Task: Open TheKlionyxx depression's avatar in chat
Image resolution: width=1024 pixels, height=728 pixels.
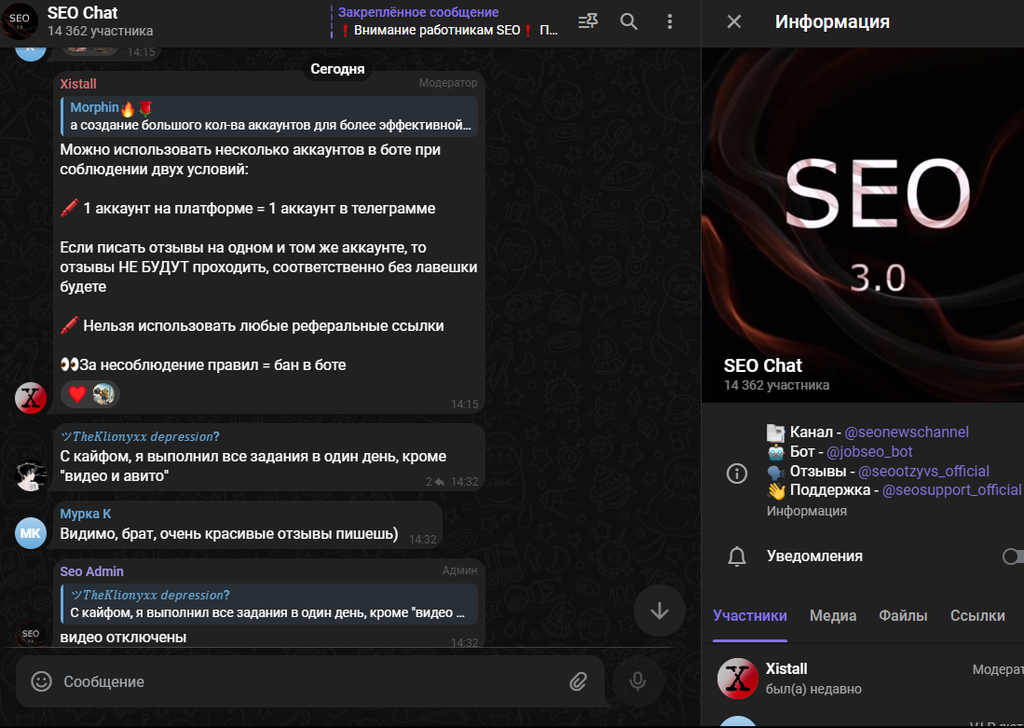Action: (31, 475)
